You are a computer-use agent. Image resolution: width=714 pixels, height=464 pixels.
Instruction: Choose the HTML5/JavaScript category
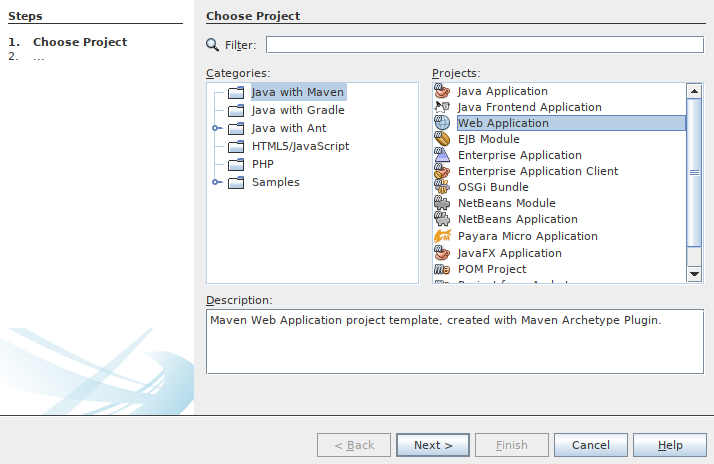click(x=300, y=146)
